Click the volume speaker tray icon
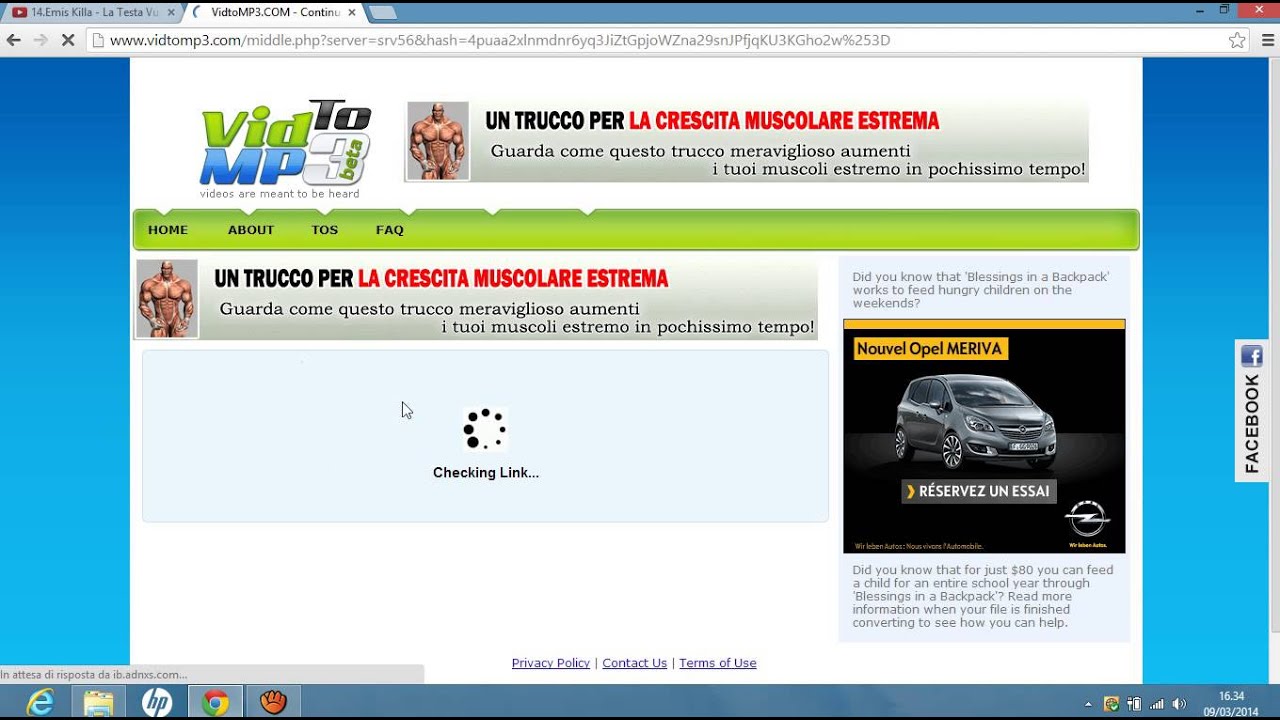1280x720 pixels. coord(1179,704)
